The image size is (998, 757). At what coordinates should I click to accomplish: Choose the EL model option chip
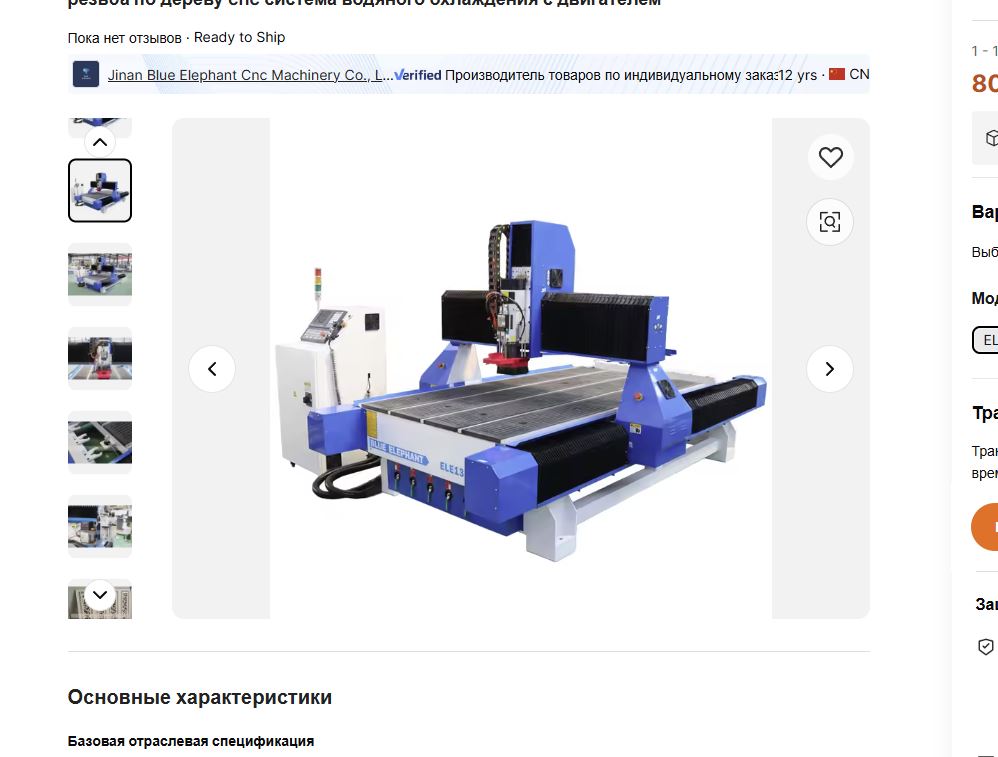point(985,340)
